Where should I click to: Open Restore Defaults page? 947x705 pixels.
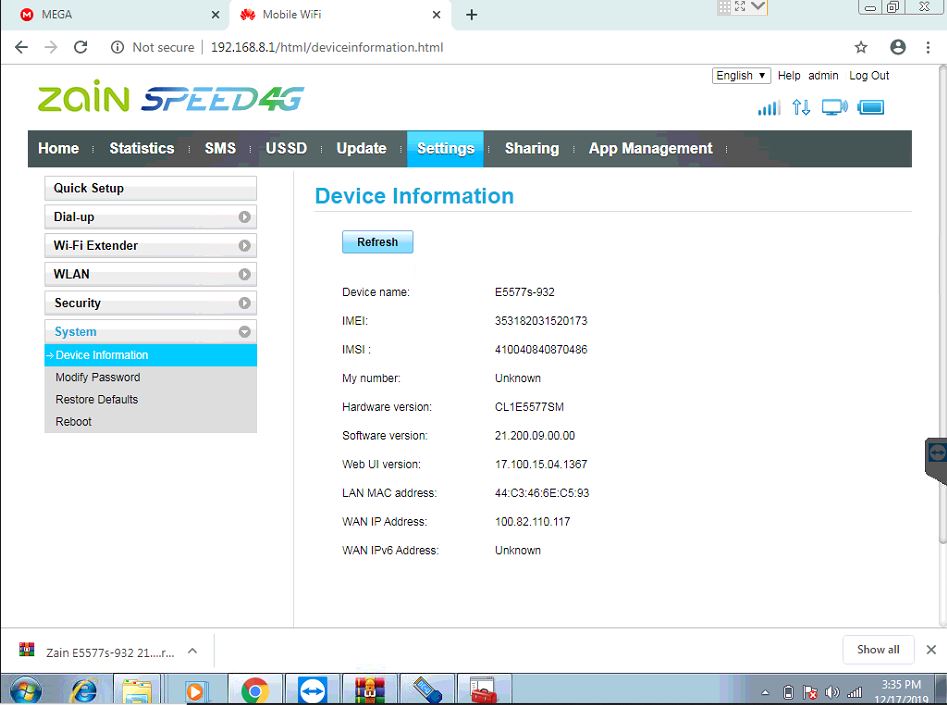[x=97, y=399]
